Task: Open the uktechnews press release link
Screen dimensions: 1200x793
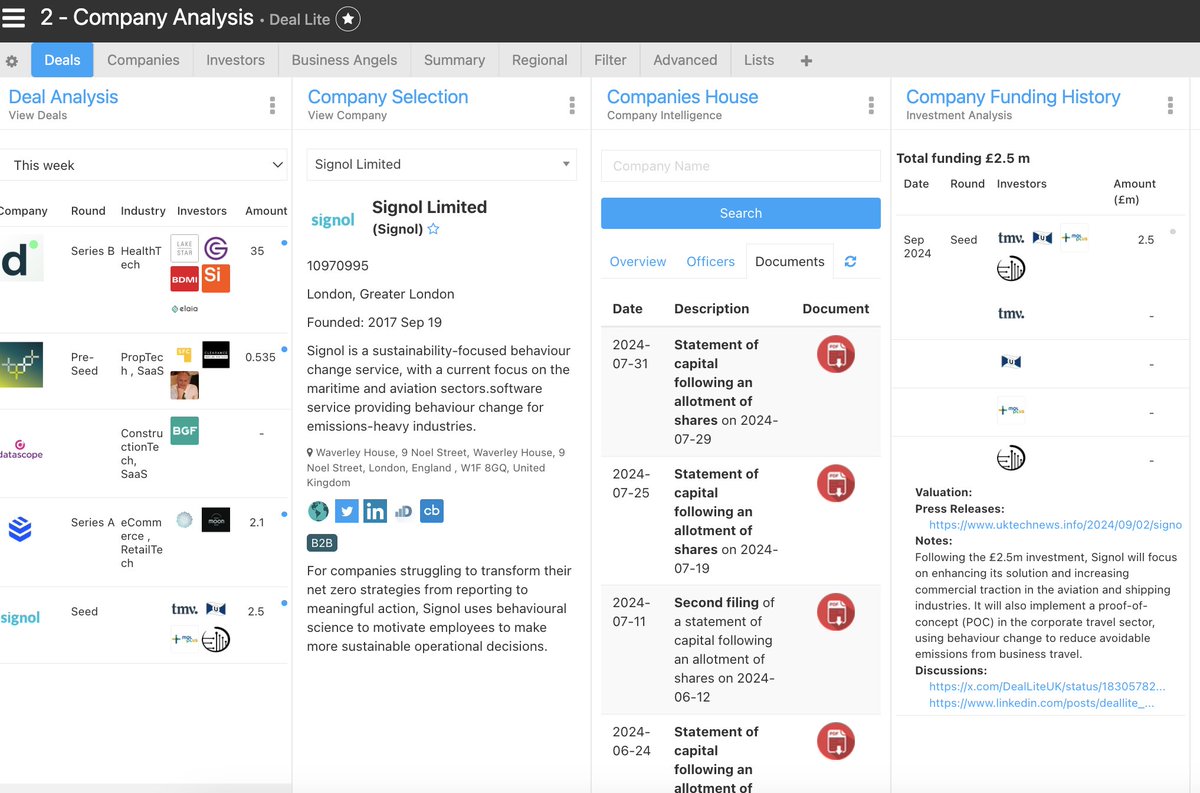Action: [x=1055, y=524]
